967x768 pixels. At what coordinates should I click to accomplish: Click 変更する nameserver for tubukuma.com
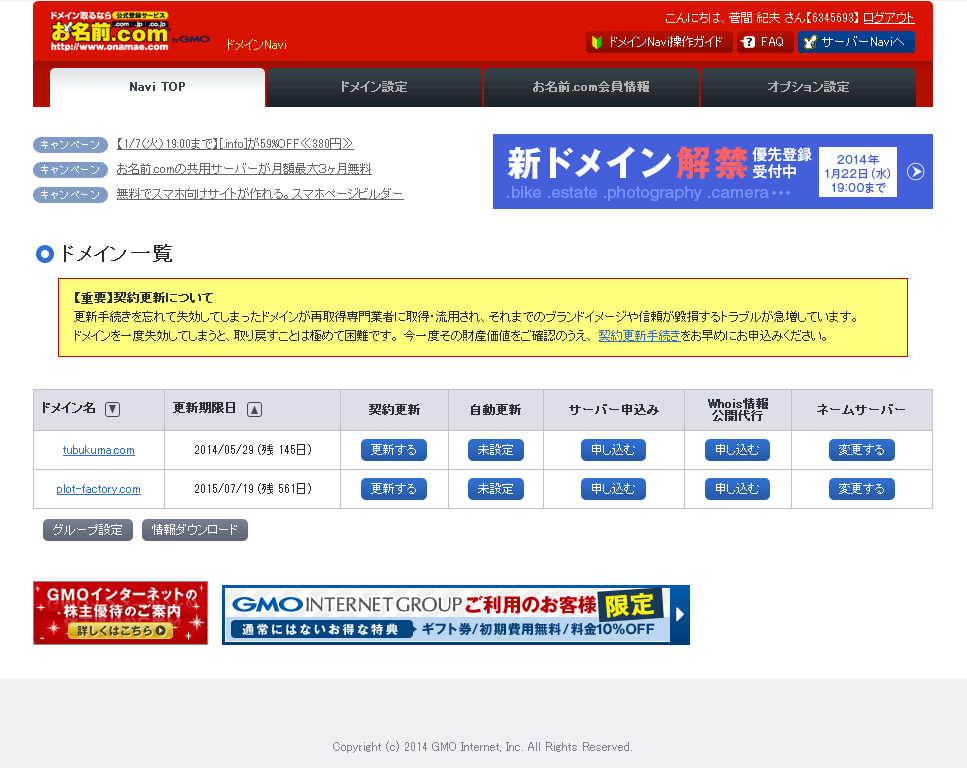pyautogui.click(x=862, y=450)
